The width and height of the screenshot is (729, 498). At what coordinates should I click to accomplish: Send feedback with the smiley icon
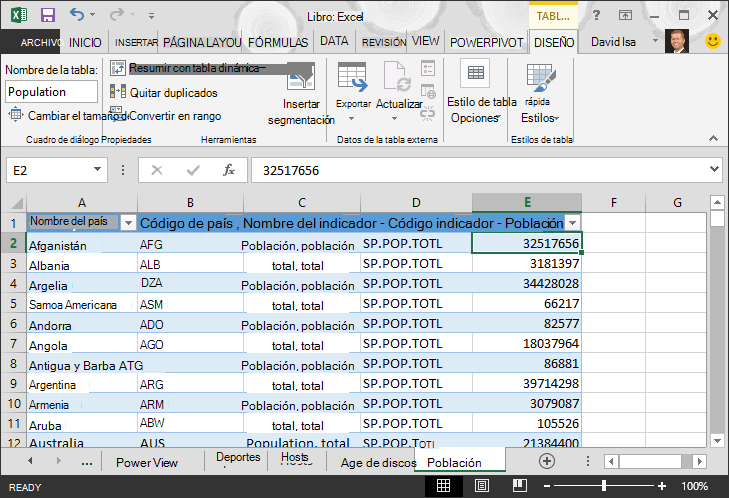[713, 41]
